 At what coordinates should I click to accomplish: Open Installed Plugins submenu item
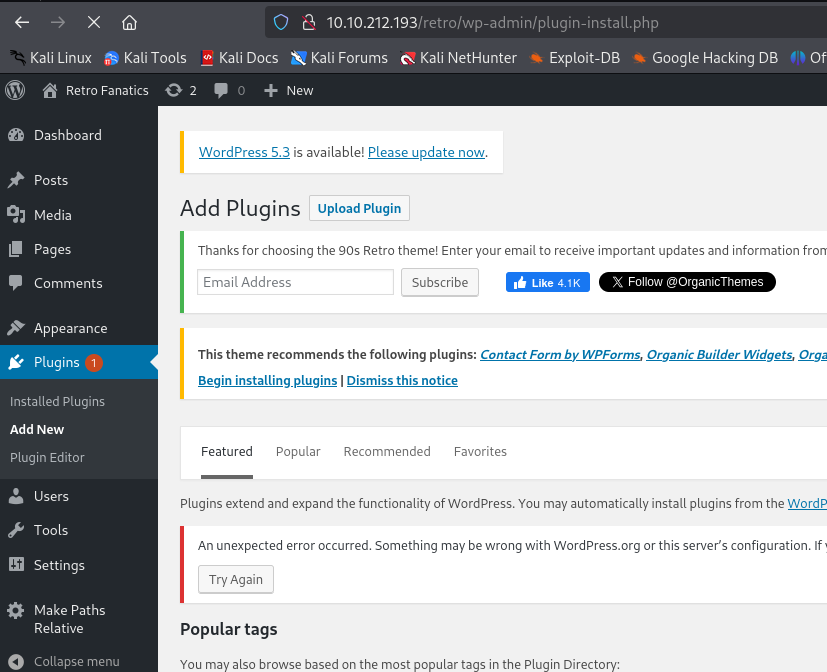[57, 401]
